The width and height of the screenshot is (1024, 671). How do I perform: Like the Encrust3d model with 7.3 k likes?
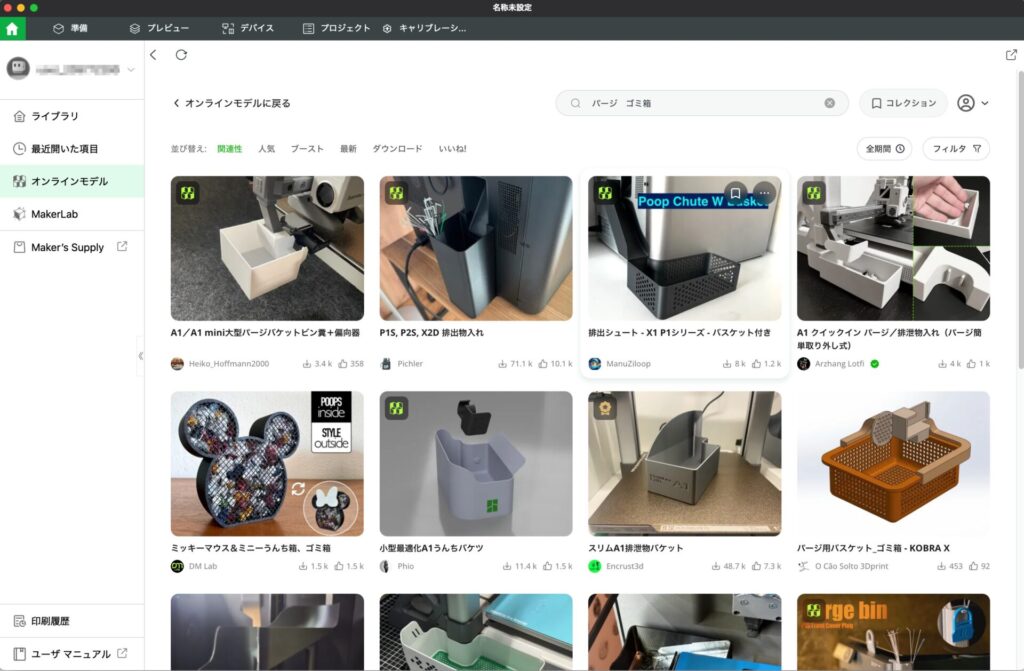pos(756,566)
